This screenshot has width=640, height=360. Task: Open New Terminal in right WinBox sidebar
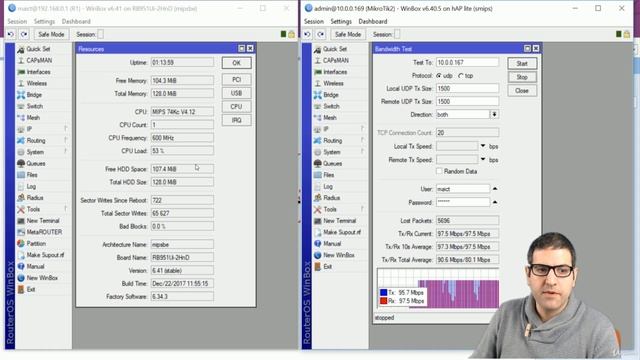[339, 220]
